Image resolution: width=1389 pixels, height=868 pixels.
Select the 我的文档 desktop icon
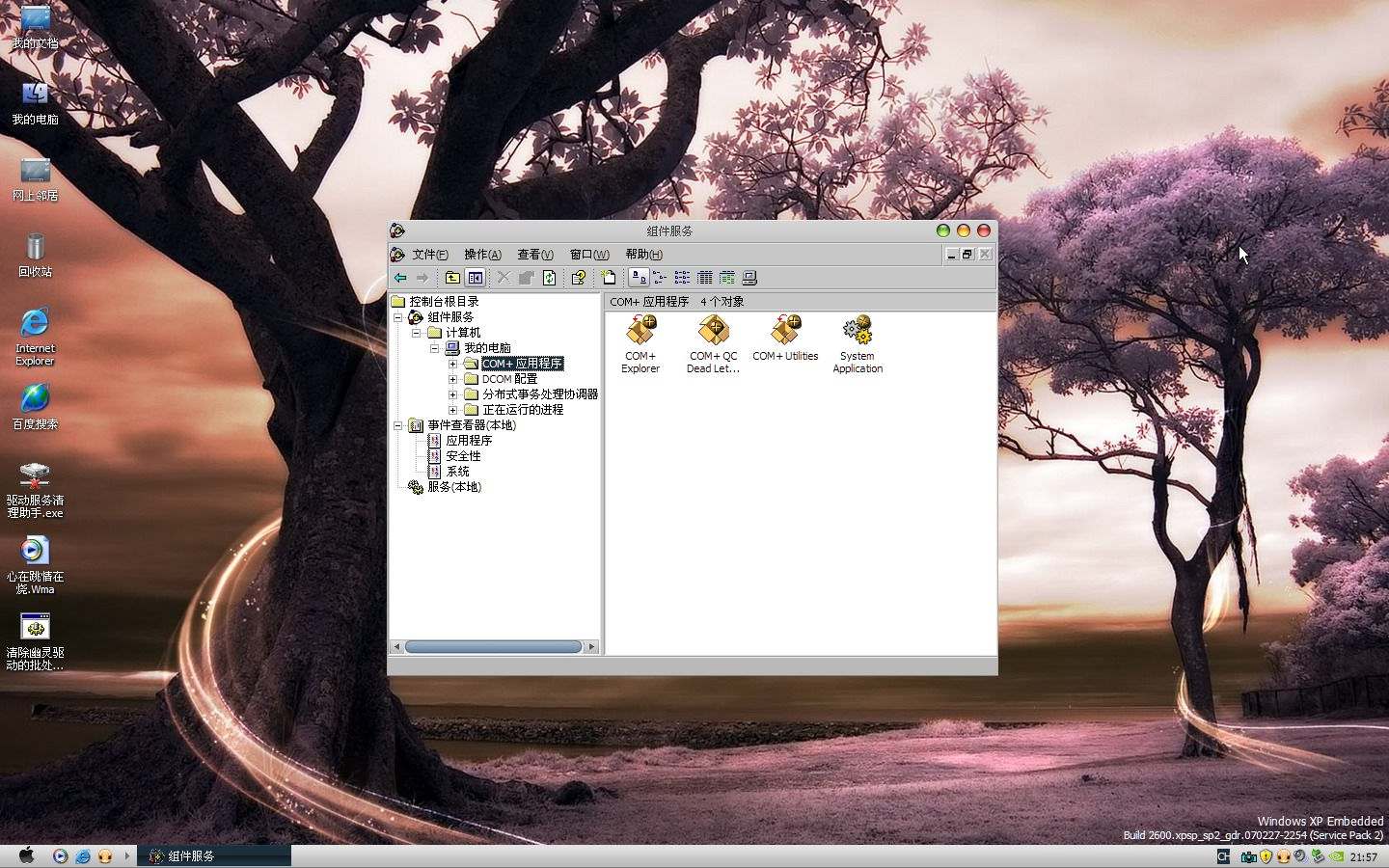point(35,27)
